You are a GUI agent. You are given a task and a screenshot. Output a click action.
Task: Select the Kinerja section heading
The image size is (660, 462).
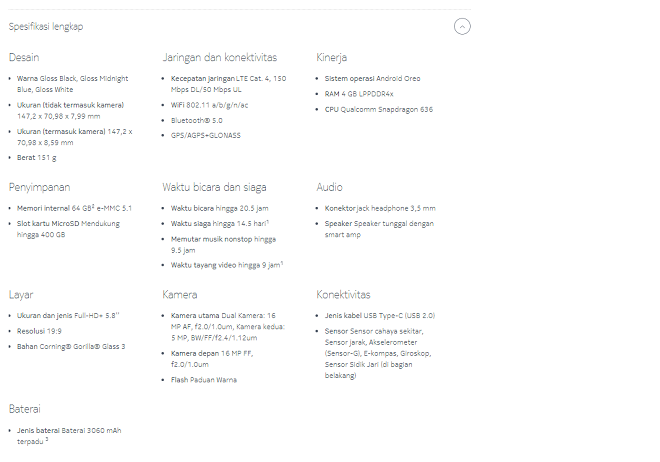coord(332,57)
